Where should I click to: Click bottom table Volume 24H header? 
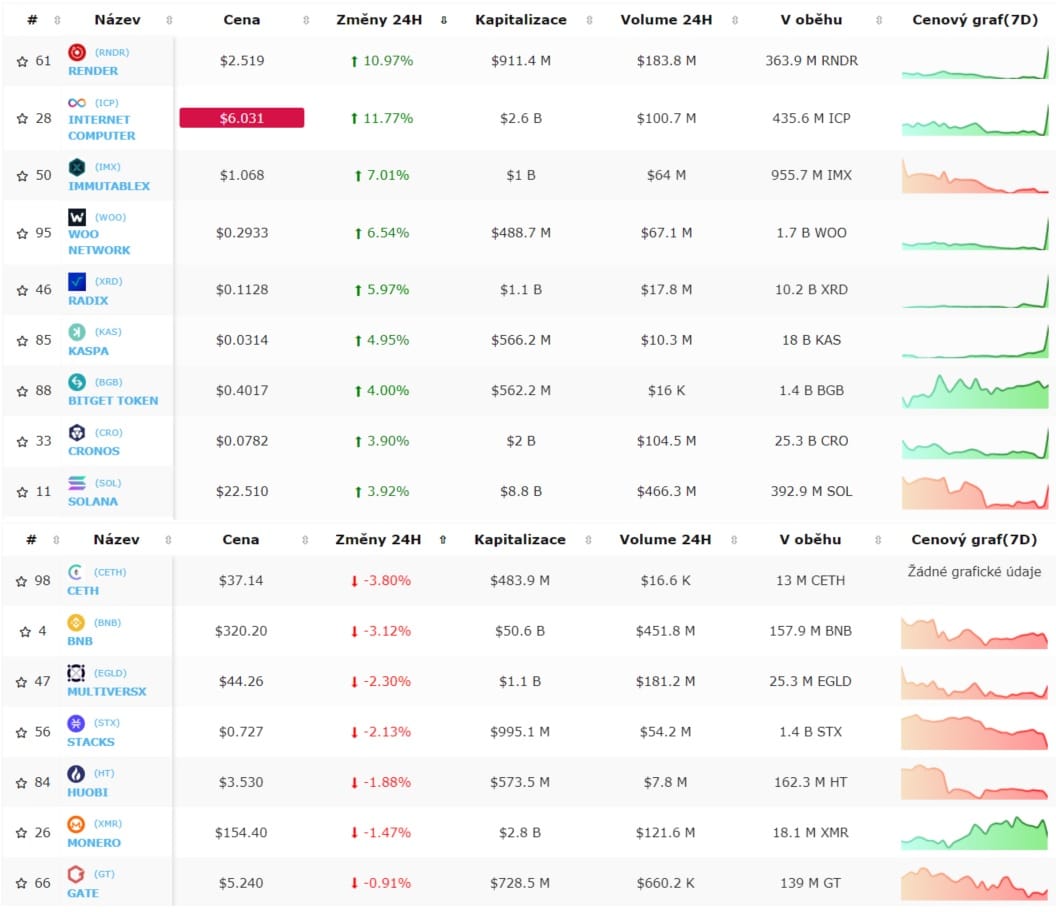point(665,540)
